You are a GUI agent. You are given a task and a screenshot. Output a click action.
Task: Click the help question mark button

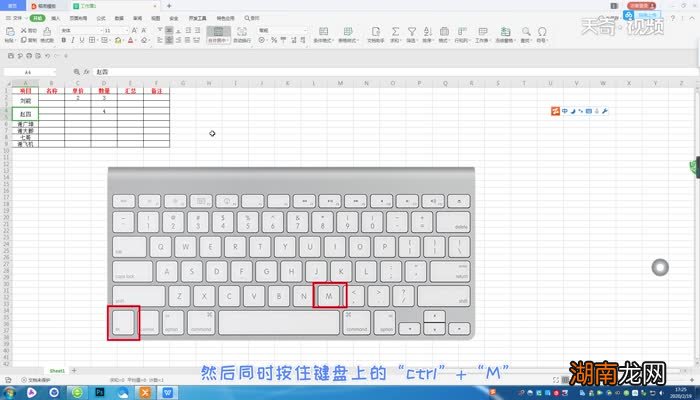coord(673,18)
